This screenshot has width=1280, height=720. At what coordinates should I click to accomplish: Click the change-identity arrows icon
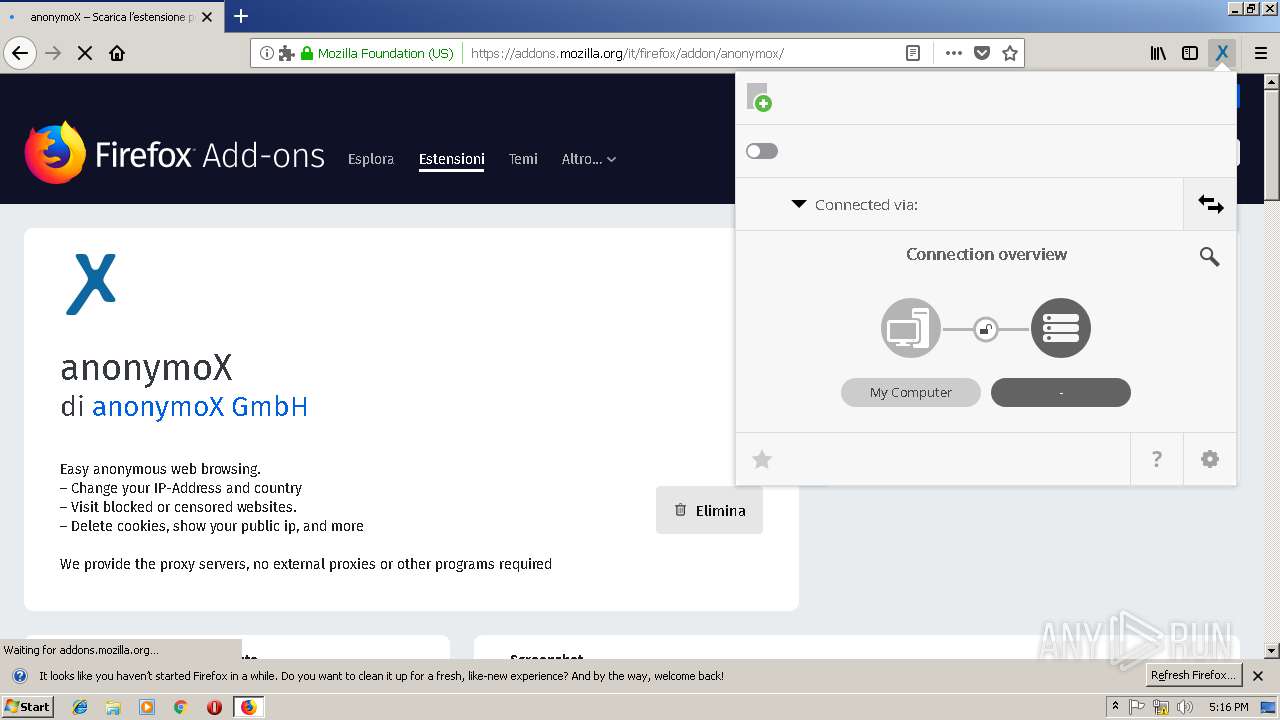click(x=1210, y=204)
